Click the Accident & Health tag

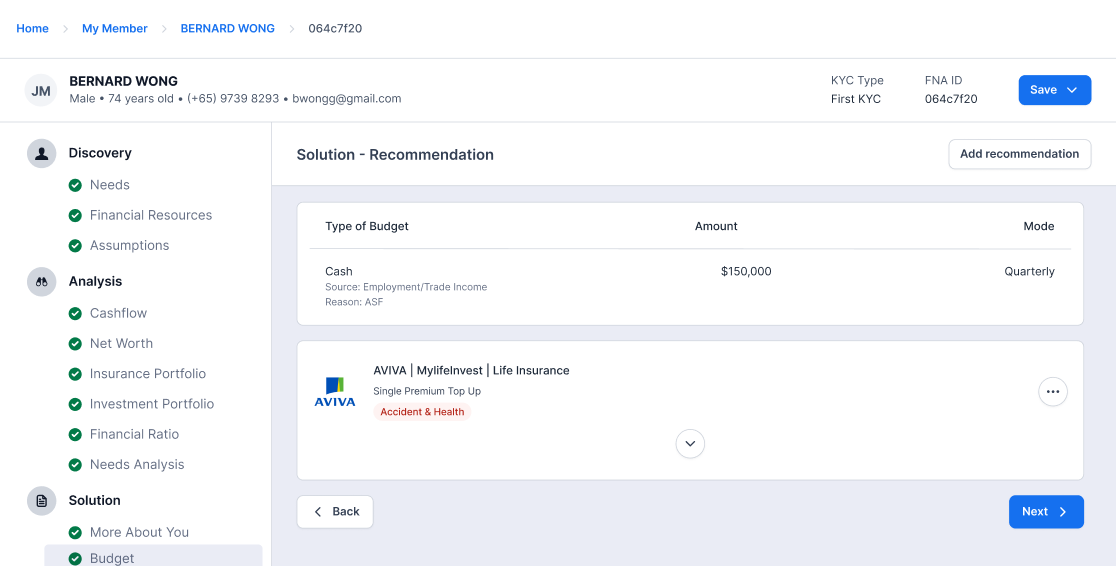422,412
